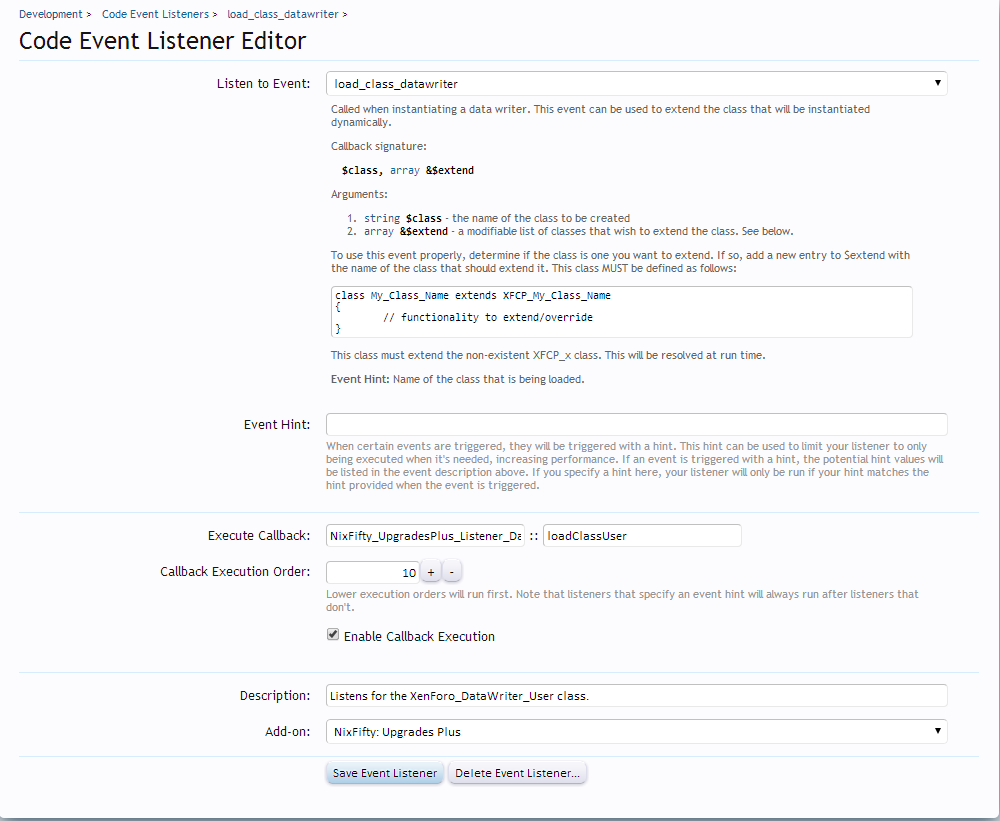Expand the Add-on dropdown list
This screenshot has height=821, width=1000.
coord(636,731)
